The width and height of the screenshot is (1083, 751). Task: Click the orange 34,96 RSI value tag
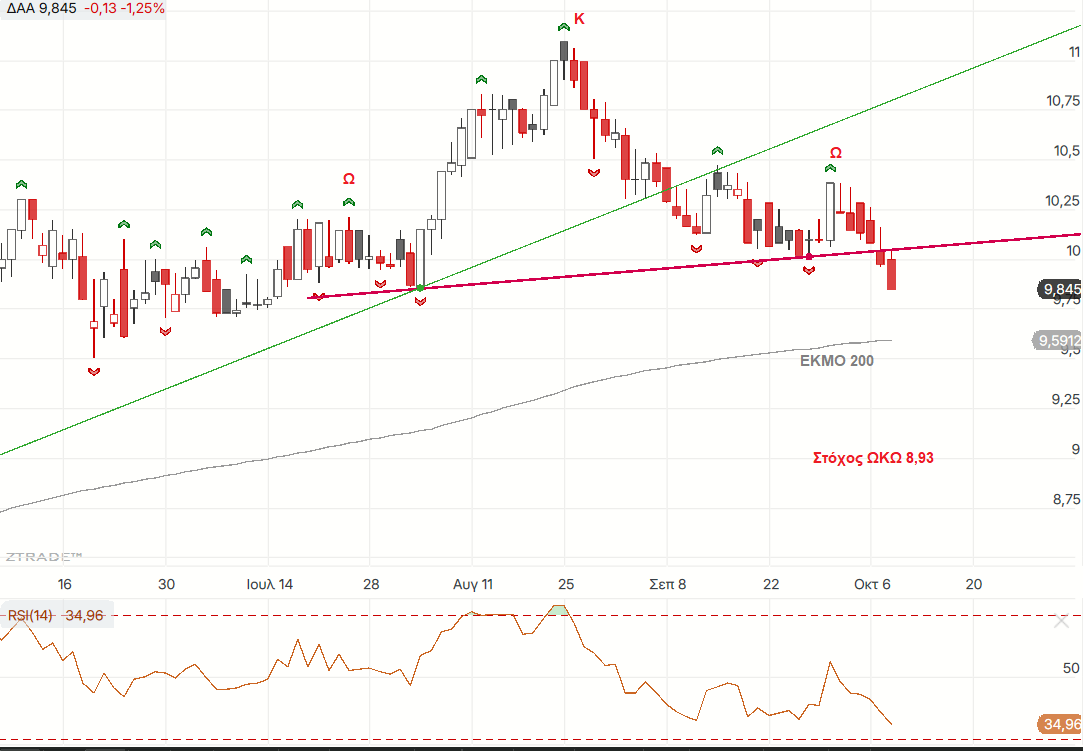pos(1060,724)
